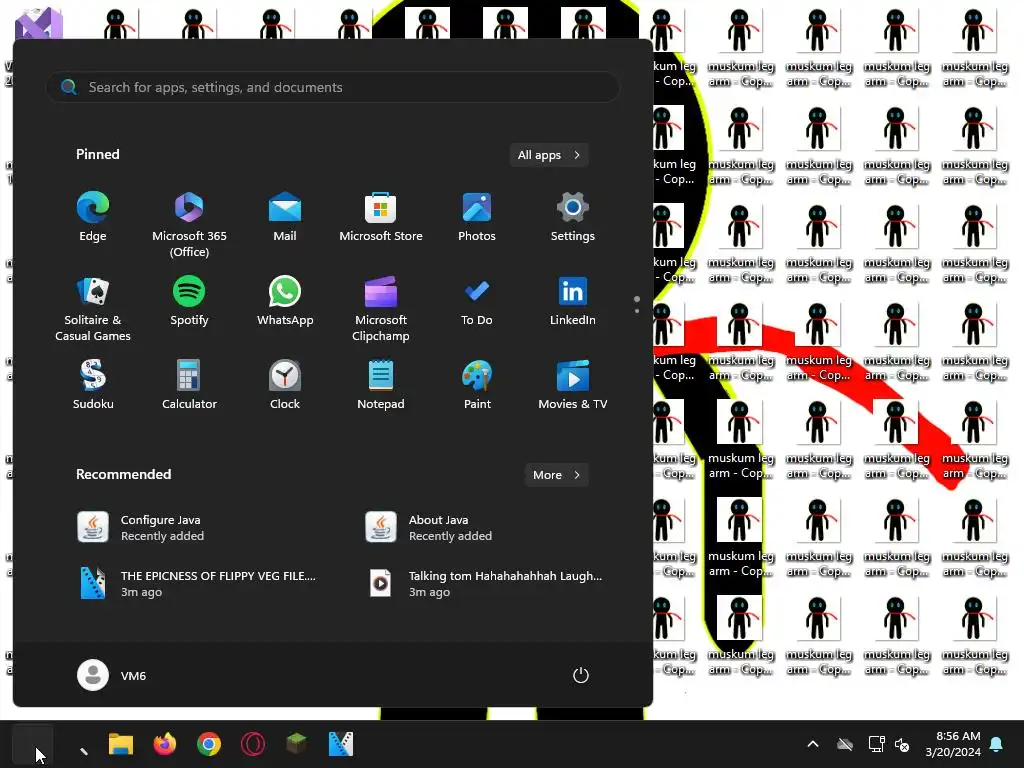Launch Opera browser from taskbar
Viewport: 1024px width, 768px height.
(x=253, y=744)
